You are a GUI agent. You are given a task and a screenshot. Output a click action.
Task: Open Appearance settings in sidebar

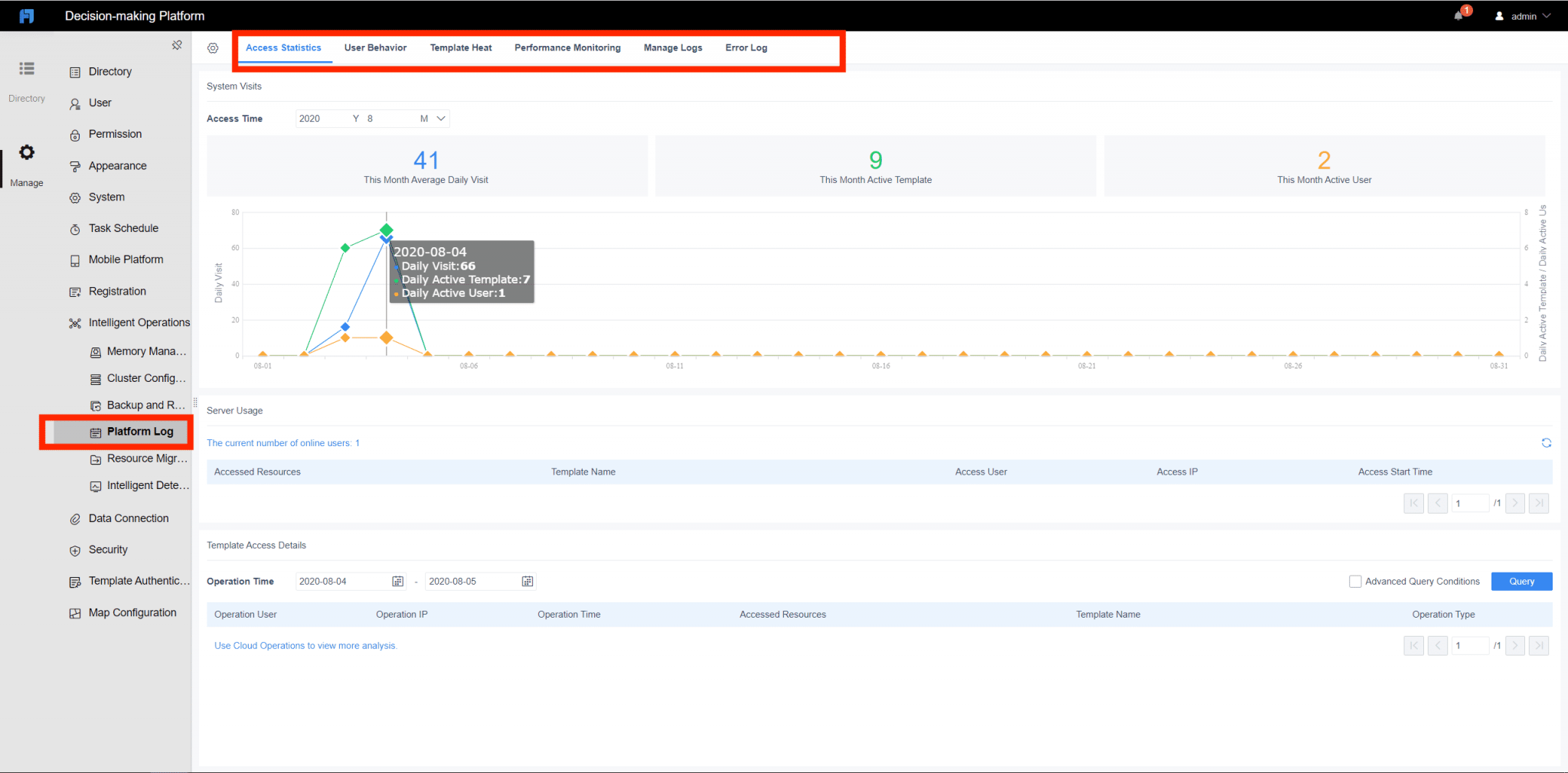[117, 166]
